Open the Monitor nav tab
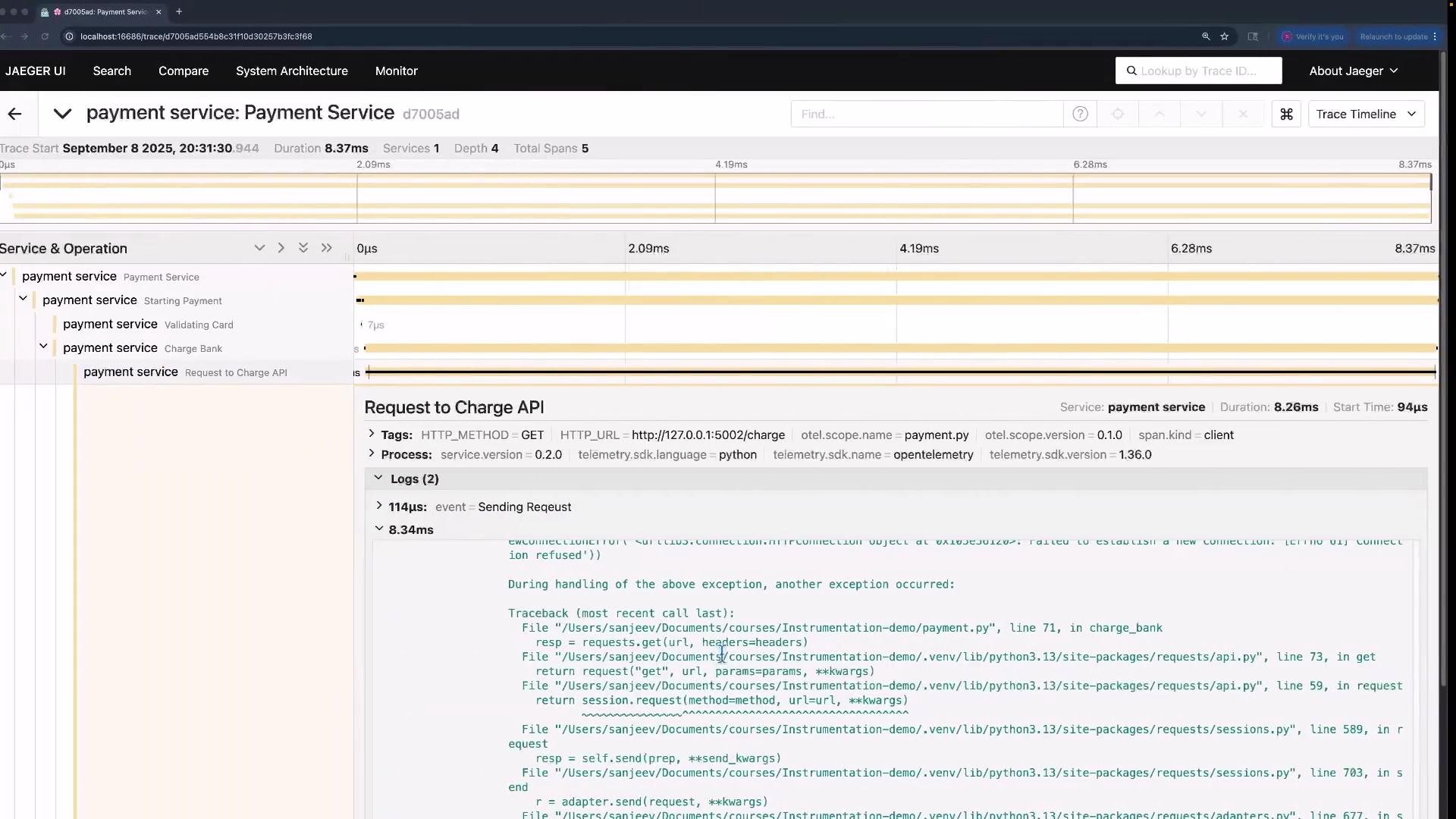1456x819 pixels. [x=397, y=71]
